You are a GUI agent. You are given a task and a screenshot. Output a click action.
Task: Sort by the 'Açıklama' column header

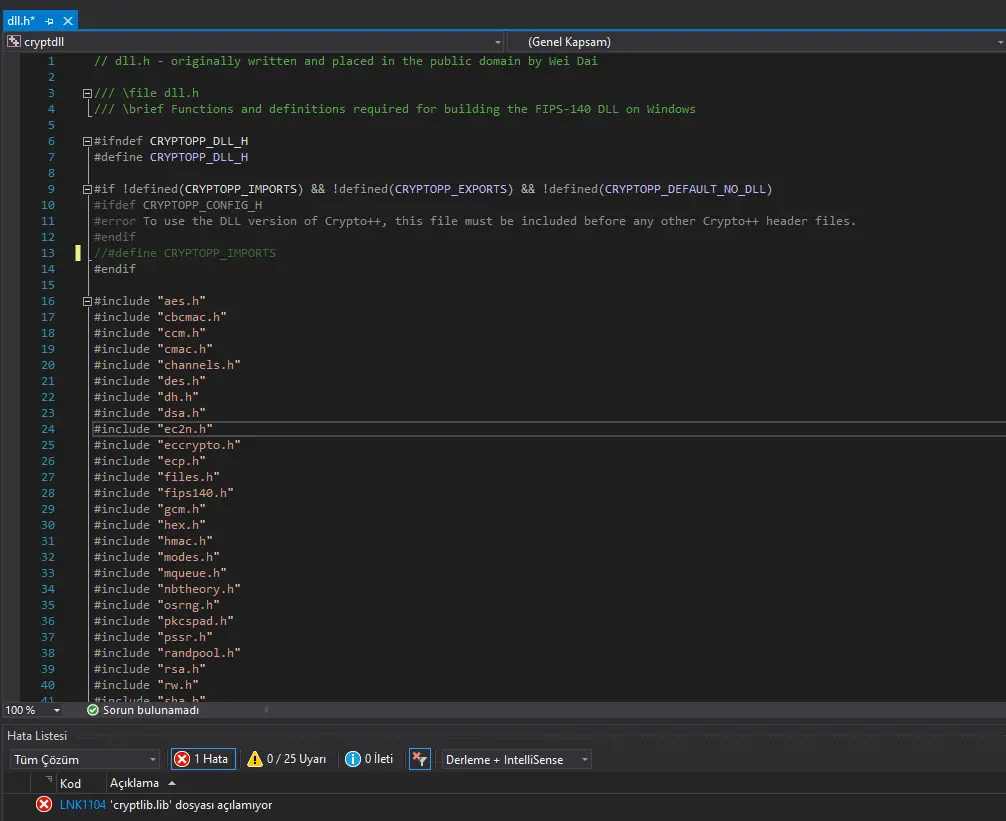coord(134,783)
